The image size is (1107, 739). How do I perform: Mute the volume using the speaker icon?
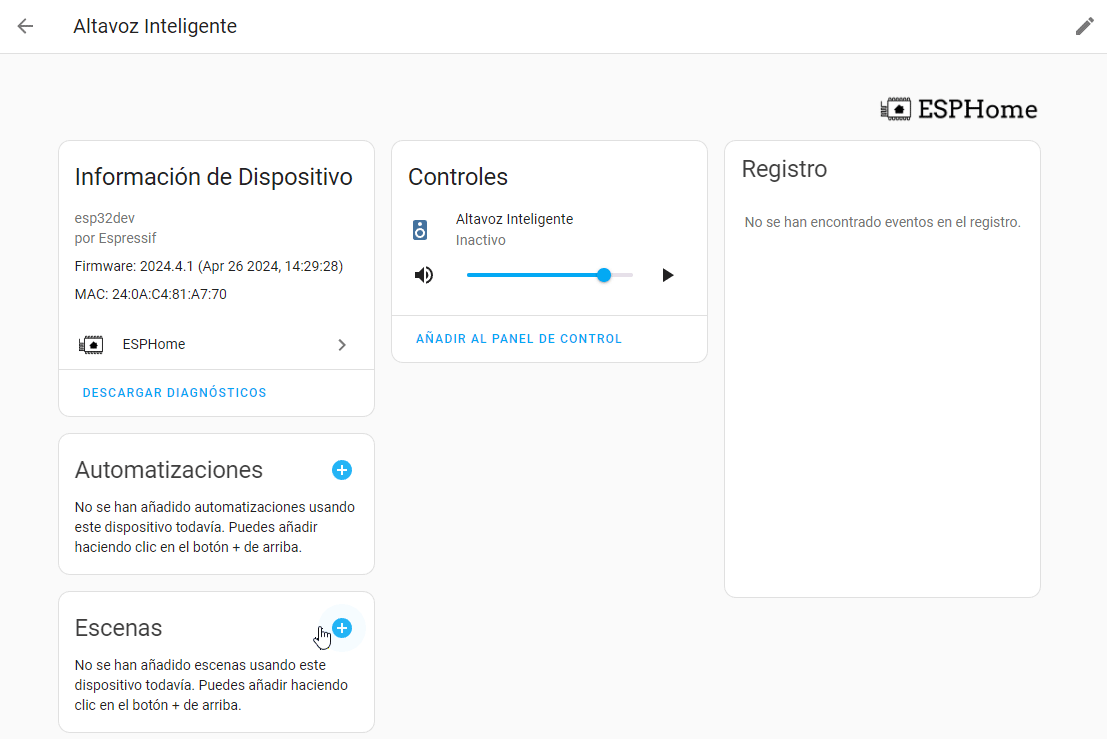pos(424,275)
